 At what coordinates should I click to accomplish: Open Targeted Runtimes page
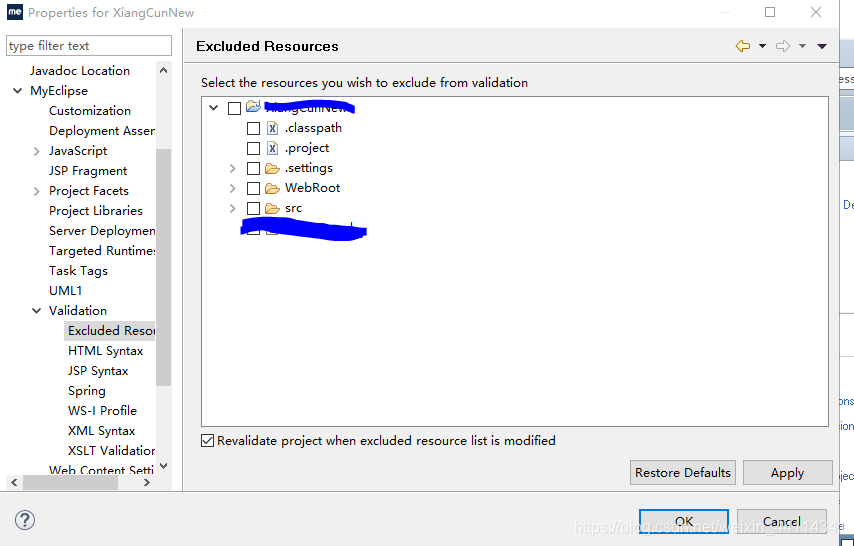pos(102,251)
